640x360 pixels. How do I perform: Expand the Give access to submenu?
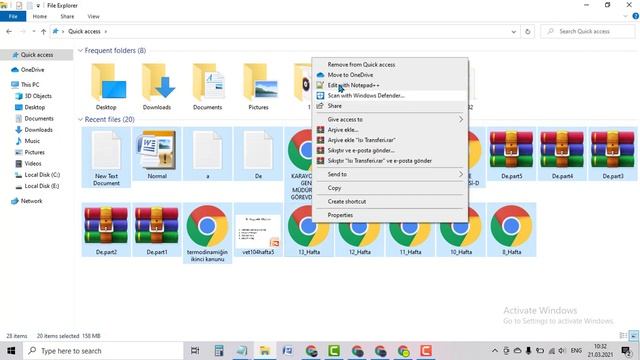[390, 120]
